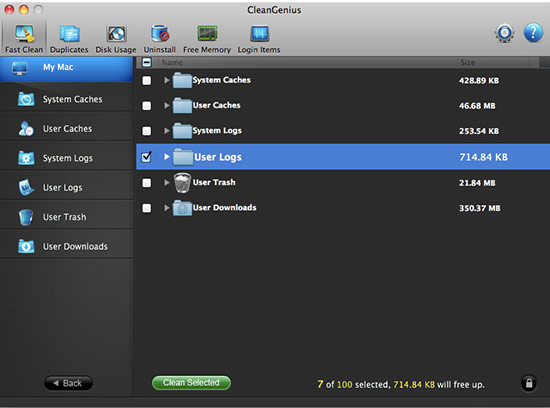The width and height of the screenshot is (550, 408).
Task: Expand the User Caches row
Action: [167, 106]
